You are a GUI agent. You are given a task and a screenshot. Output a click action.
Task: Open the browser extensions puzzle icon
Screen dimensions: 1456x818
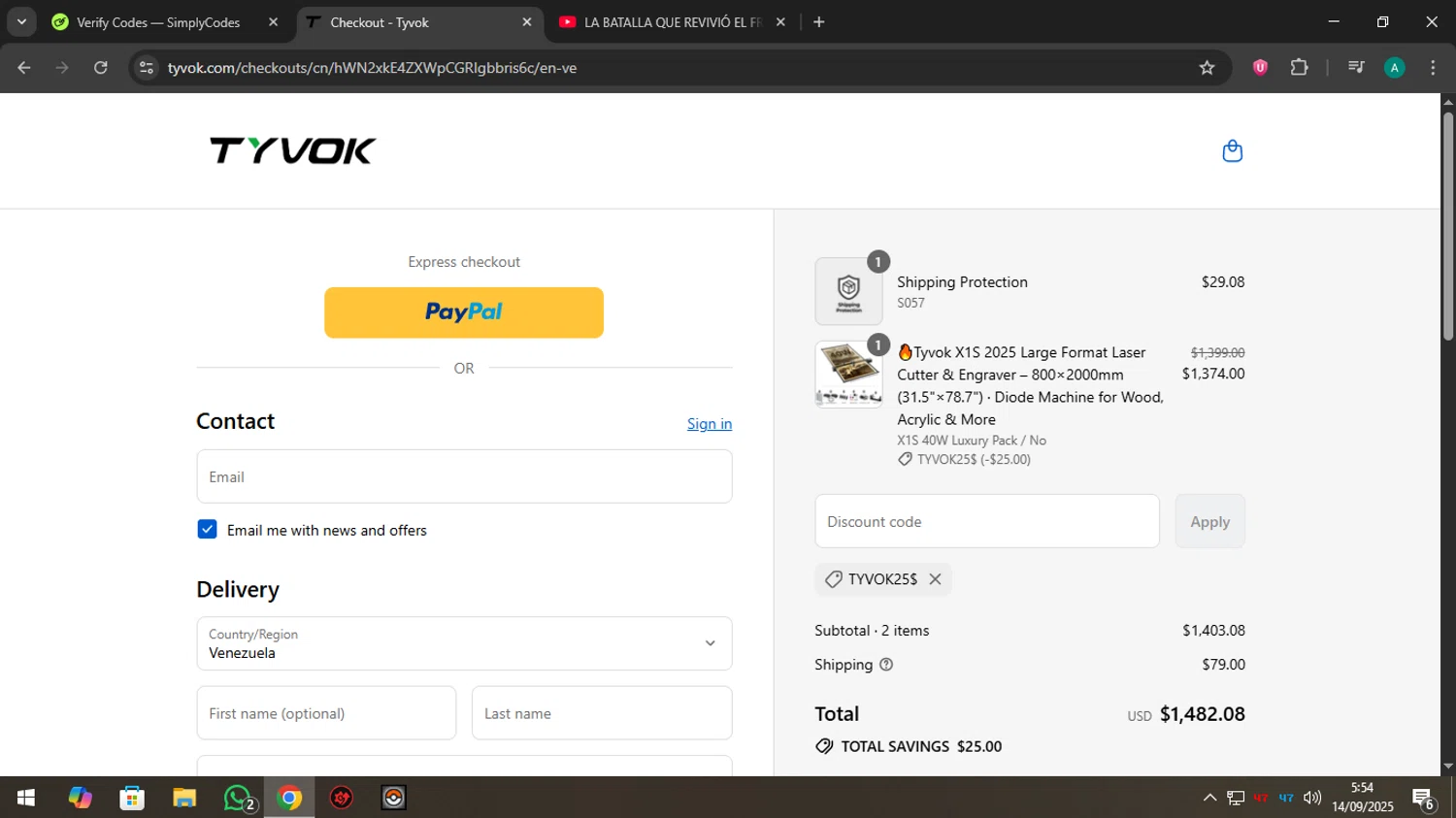[x=1299, y=68]
